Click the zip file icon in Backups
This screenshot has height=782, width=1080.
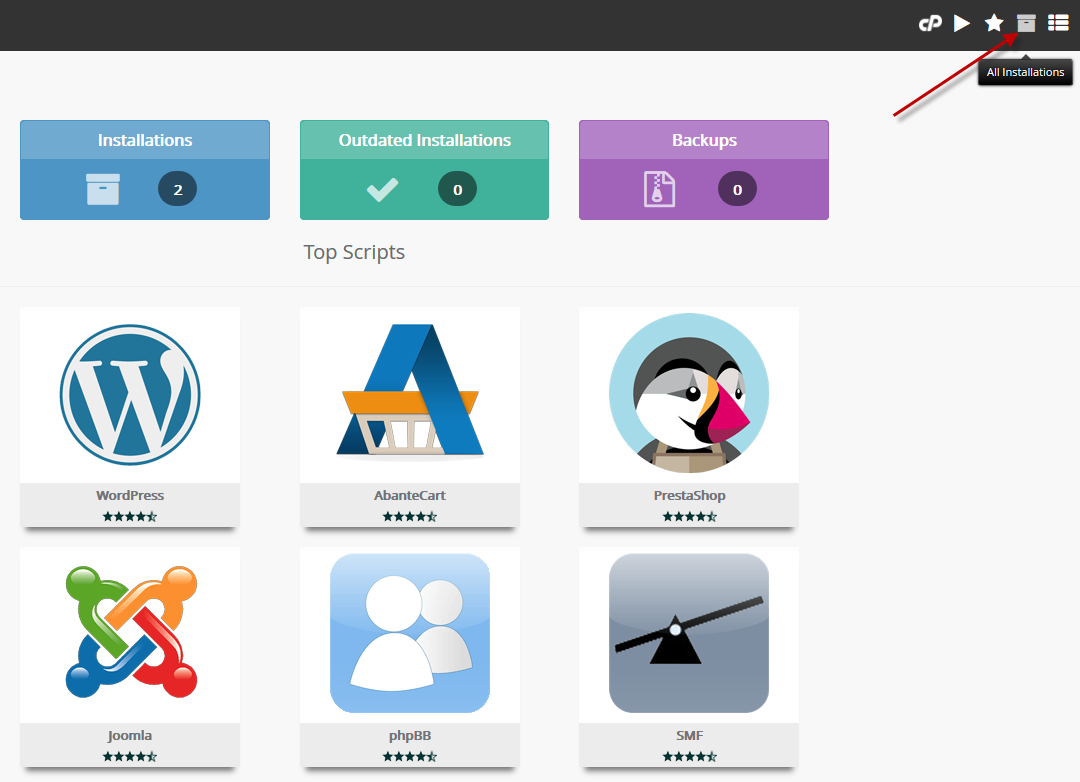pyautogui.click(x=659, y=189)
